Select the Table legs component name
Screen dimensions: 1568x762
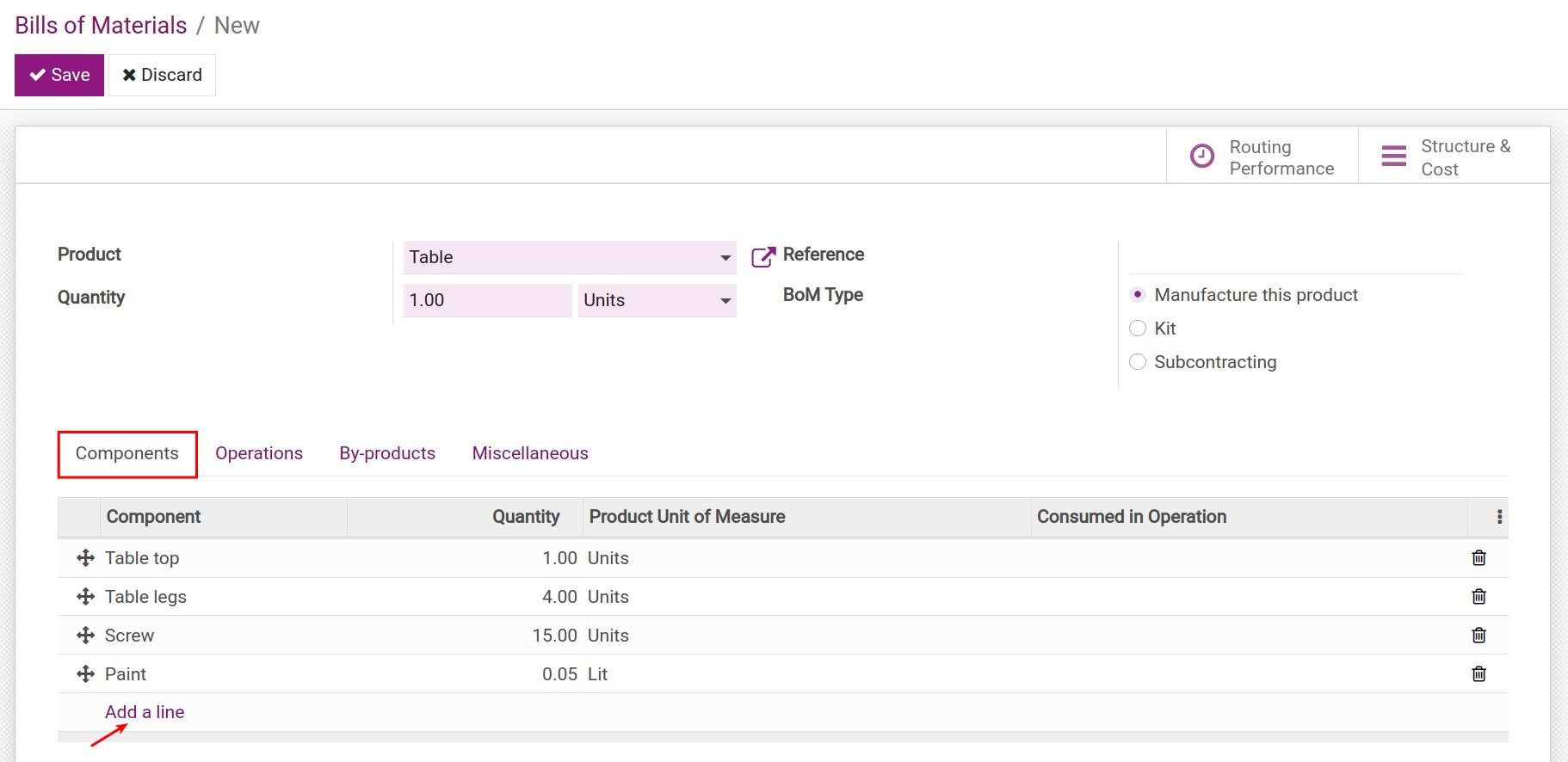coord(145,597)
